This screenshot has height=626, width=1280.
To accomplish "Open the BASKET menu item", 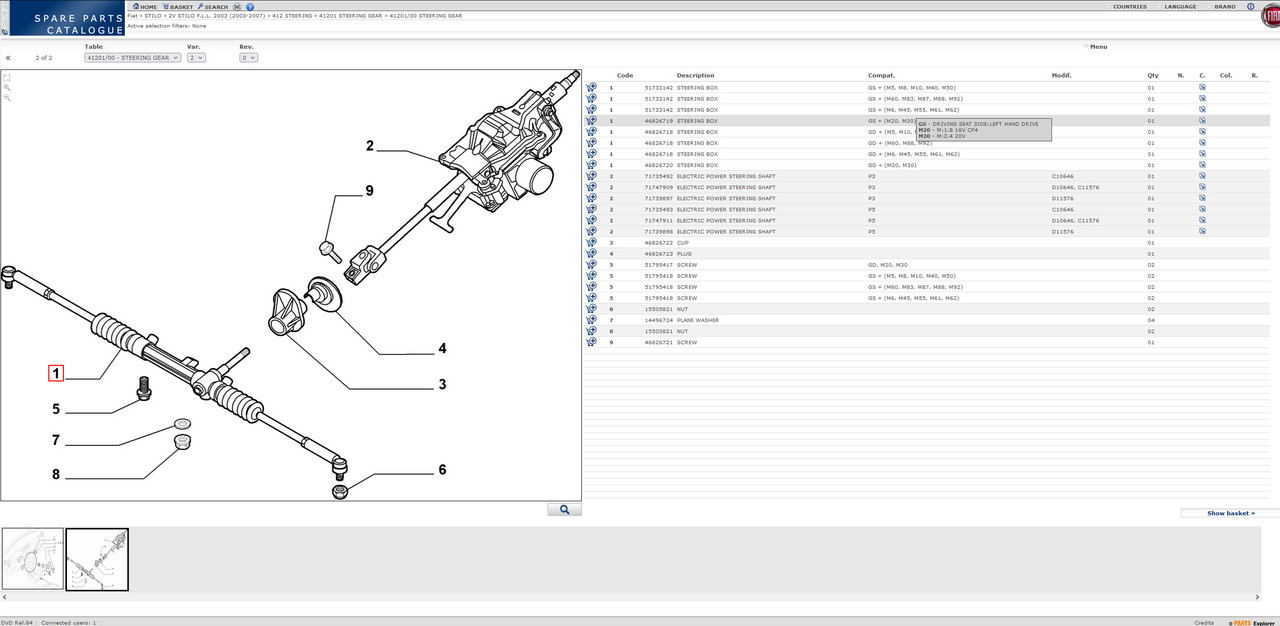I will [178, 6].
